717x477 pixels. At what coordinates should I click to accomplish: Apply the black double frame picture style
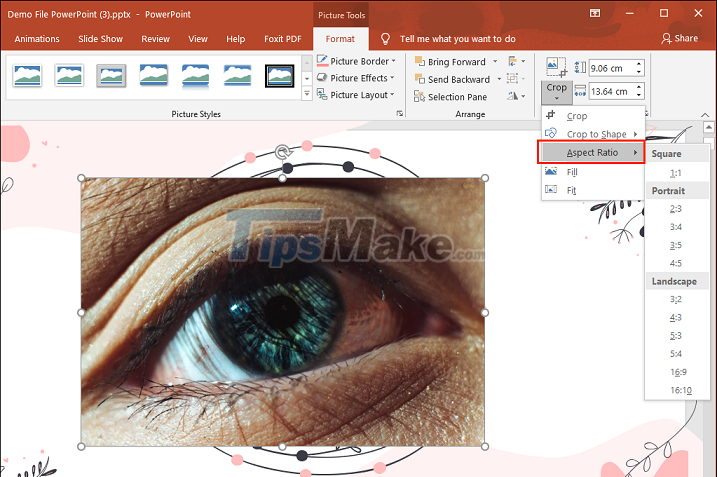pos(279,75)
